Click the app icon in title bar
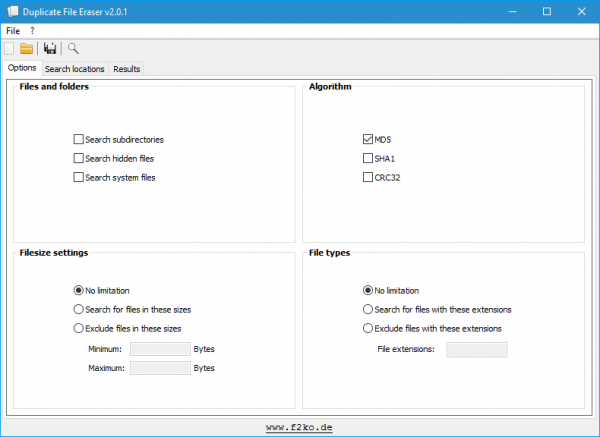This screenshot has height=437, width=600. [x=13, y=11]
